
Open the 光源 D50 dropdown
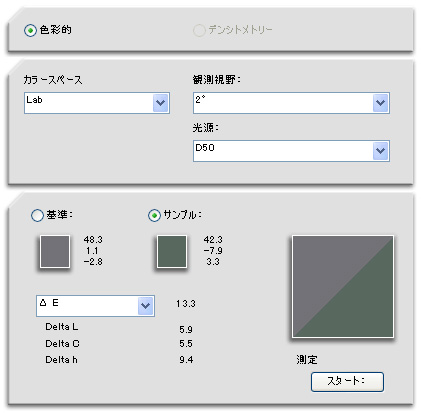(x=291, y=151)
